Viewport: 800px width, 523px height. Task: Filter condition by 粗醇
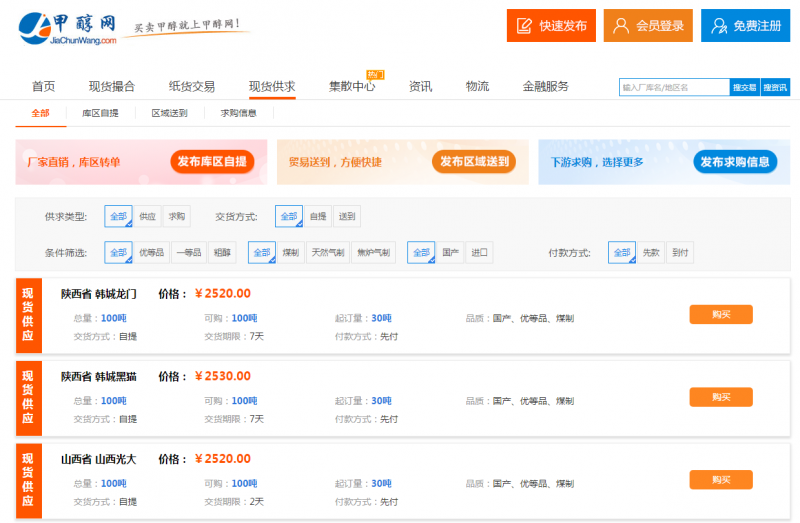(x=222, y=253)
